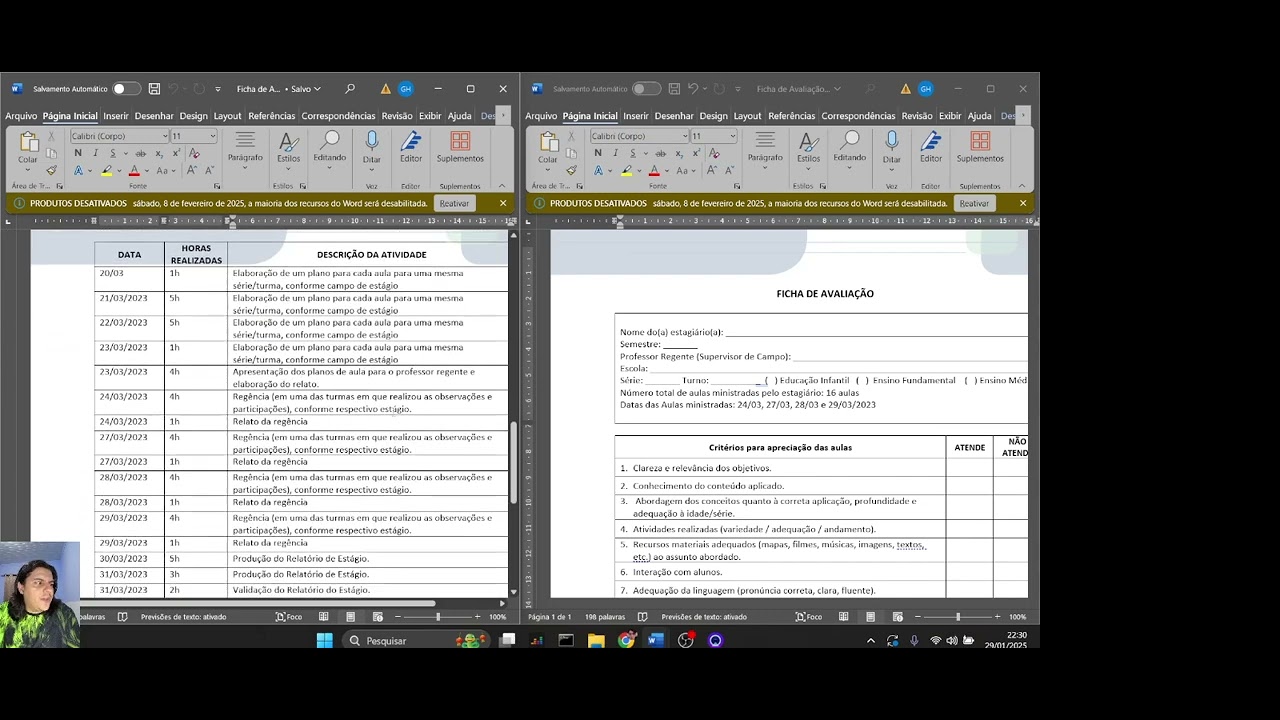Click Reativar button in left window banner
The width and height of the screenshot is (1280, 720).
click(454, 203)
